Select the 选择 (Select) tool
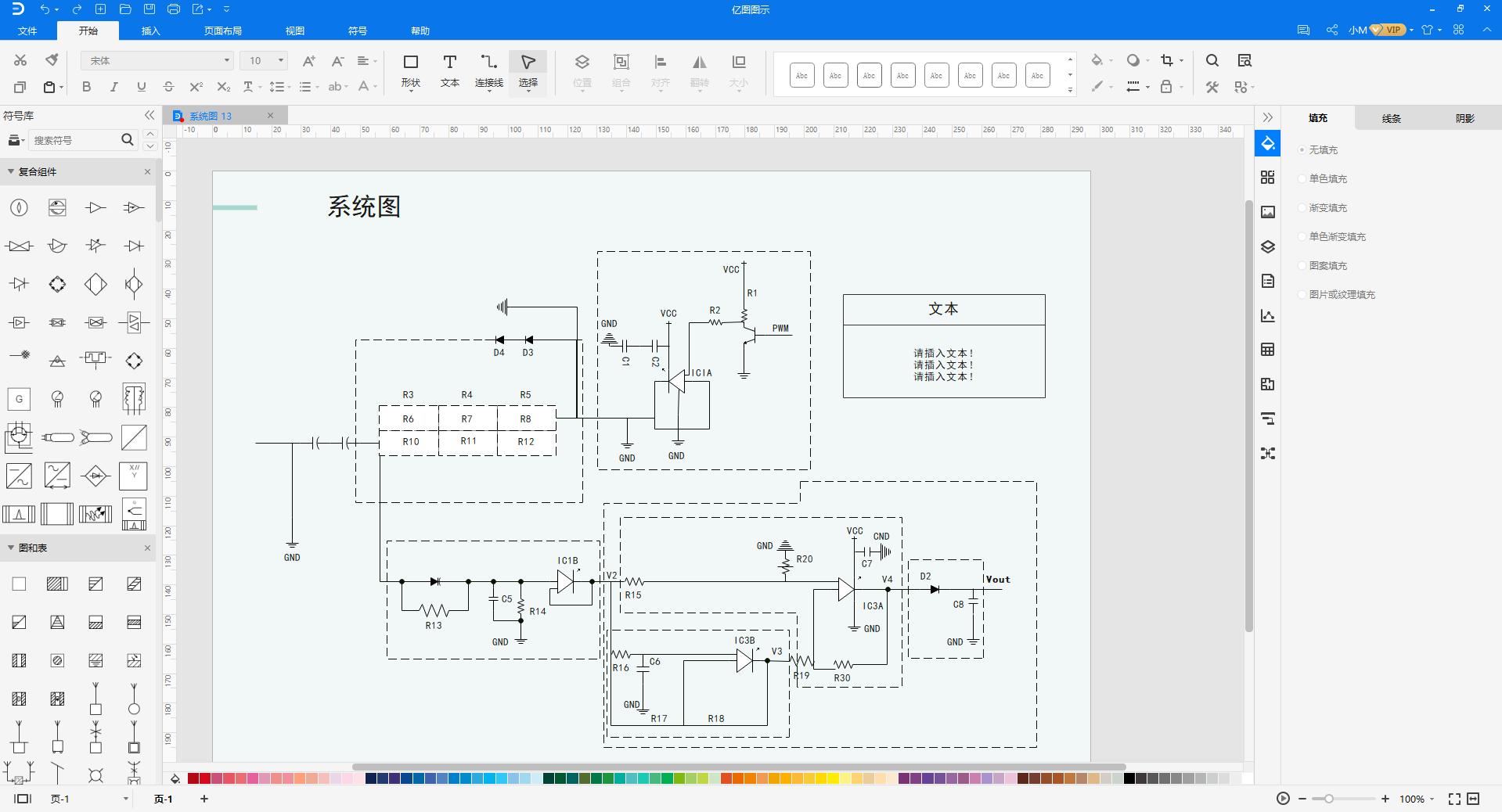Screen dimensions: 1502x812 tap(527, 70)
